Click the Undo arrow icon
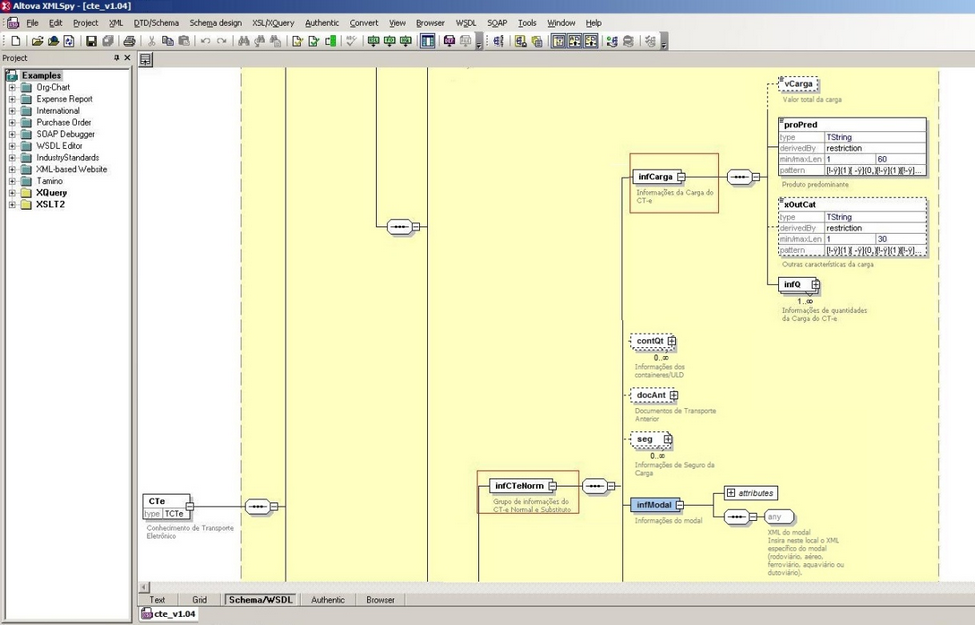The height and width of the screenshot is (625, 975). (205, 41)
